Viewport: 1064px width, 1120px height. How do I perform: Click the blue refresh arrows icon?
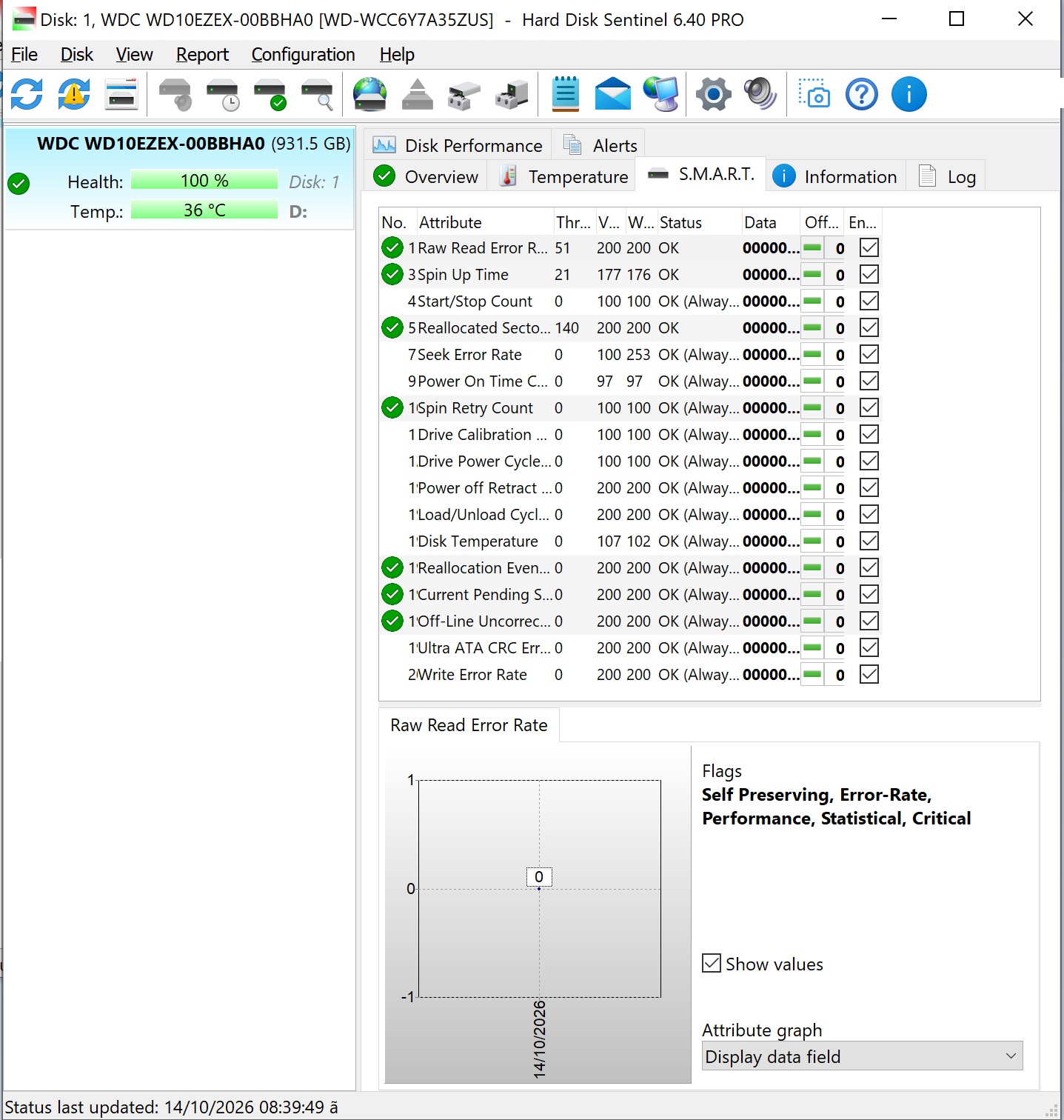[27, 95]
